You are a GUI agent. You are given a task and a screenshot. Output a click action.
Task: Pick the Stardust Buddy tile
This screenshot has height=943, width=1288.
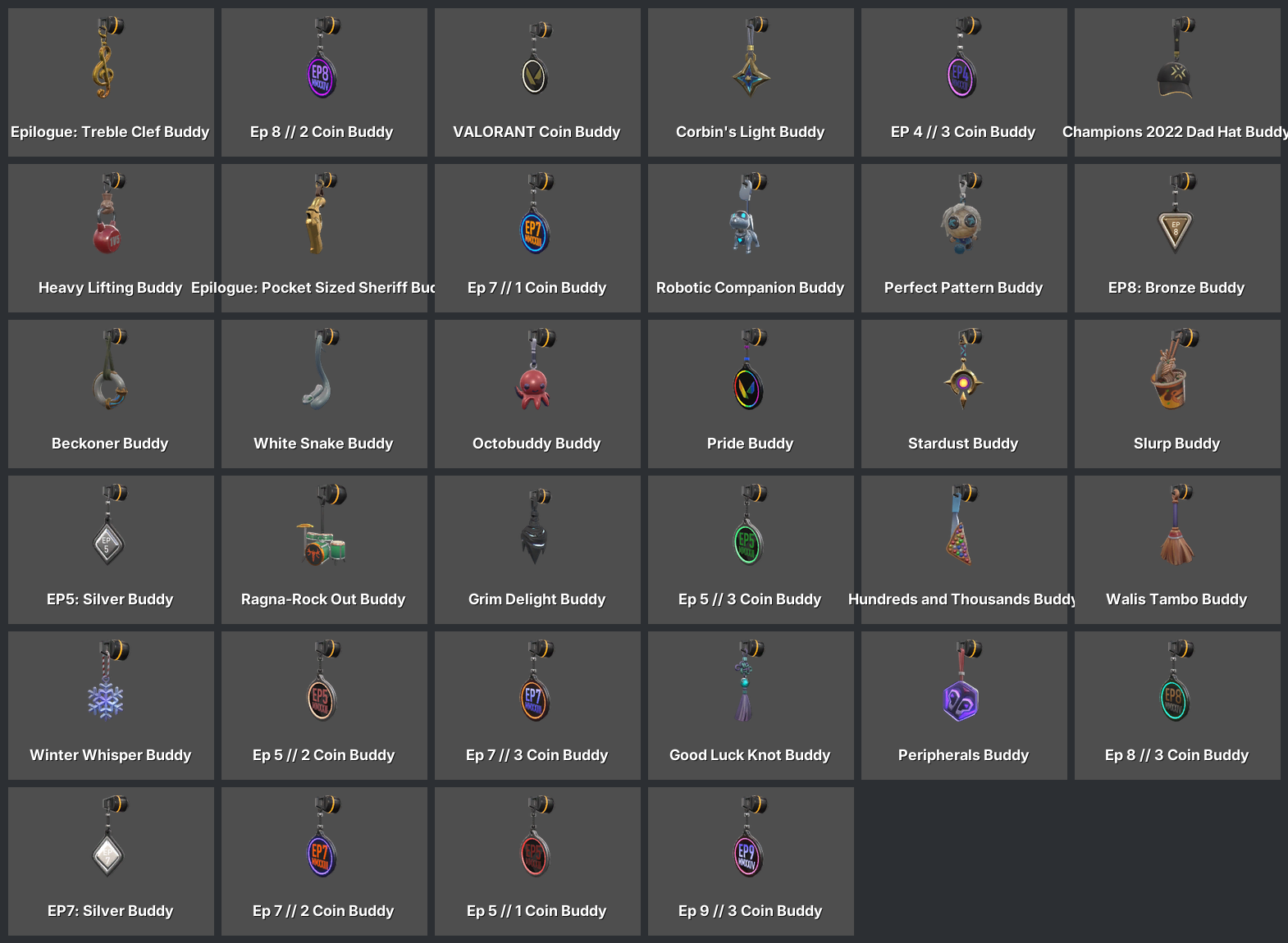(x=964, y=394)
